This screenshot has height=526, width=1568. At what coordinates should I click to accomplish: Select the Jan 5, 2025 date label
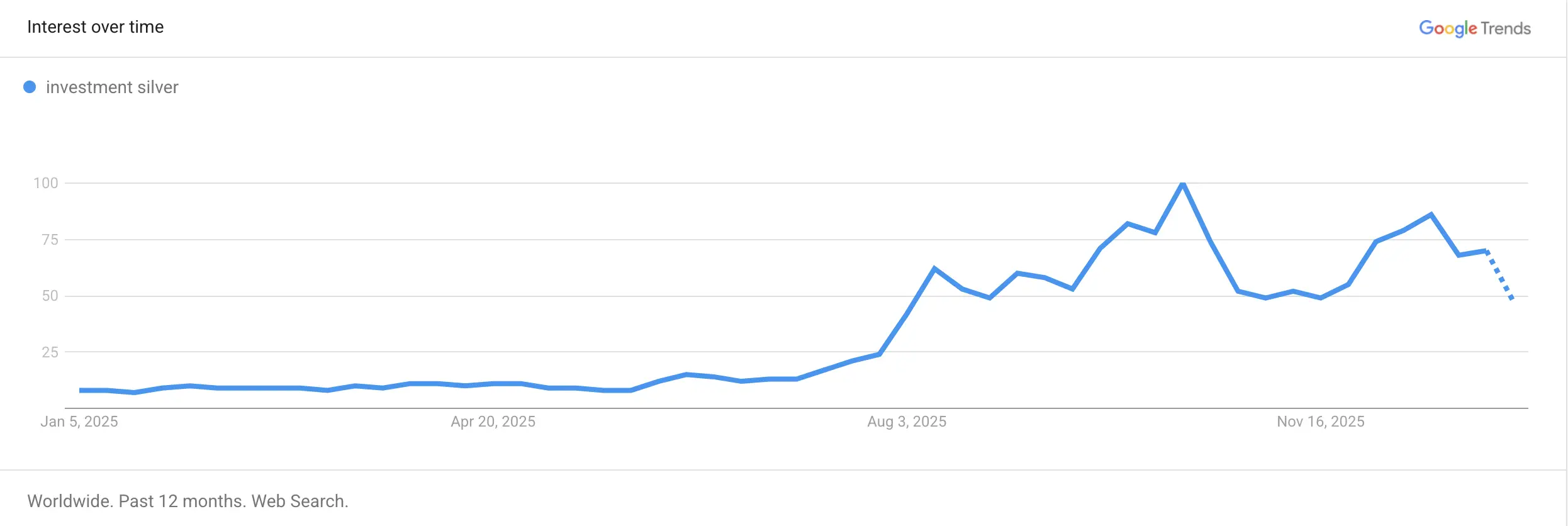[x=79, y=422]
